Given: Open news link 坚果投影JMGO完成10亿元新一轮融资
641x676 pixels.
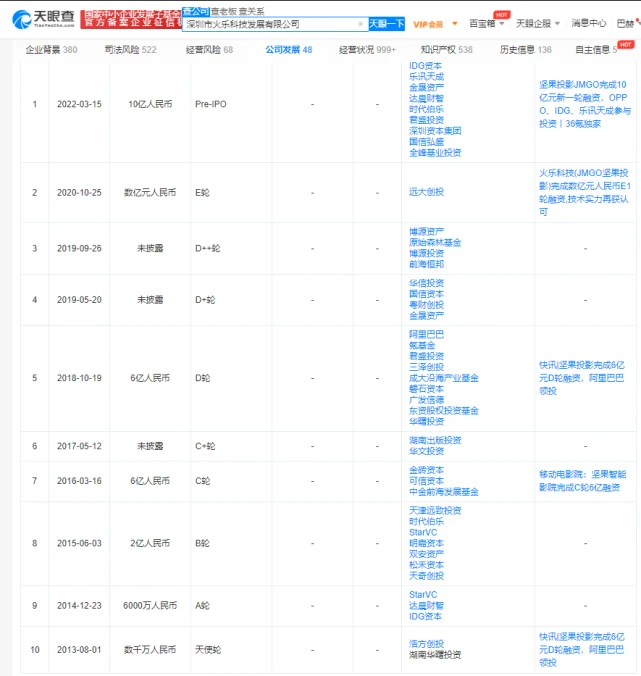Looking at the screenshot, I should [x=585, y=104].
